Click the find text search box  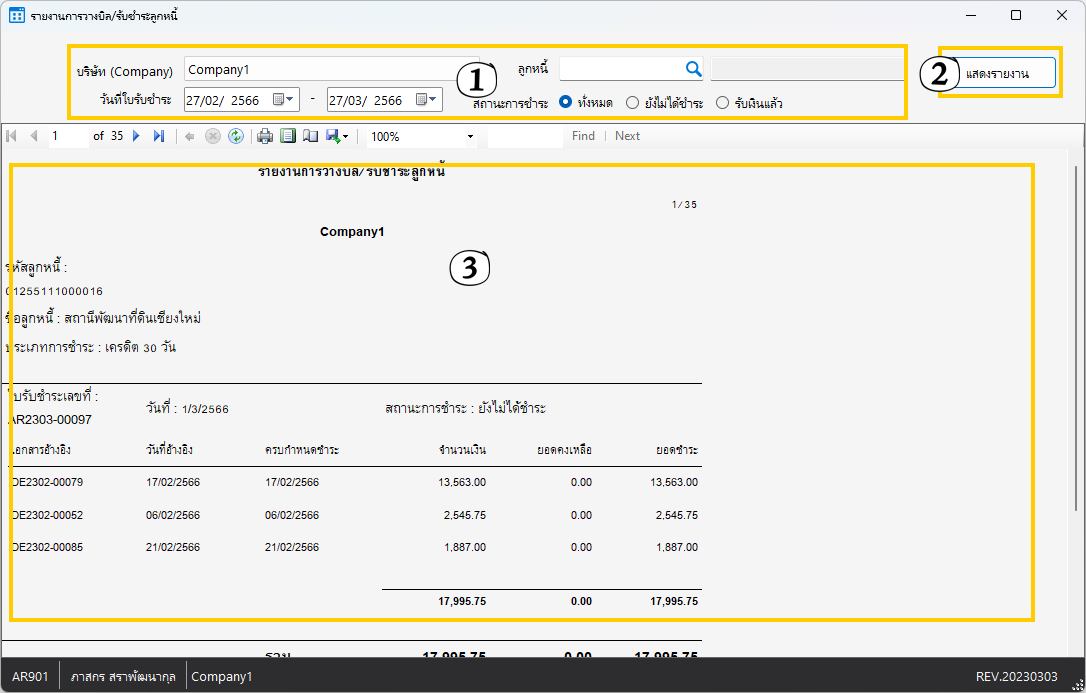[524, 136]
